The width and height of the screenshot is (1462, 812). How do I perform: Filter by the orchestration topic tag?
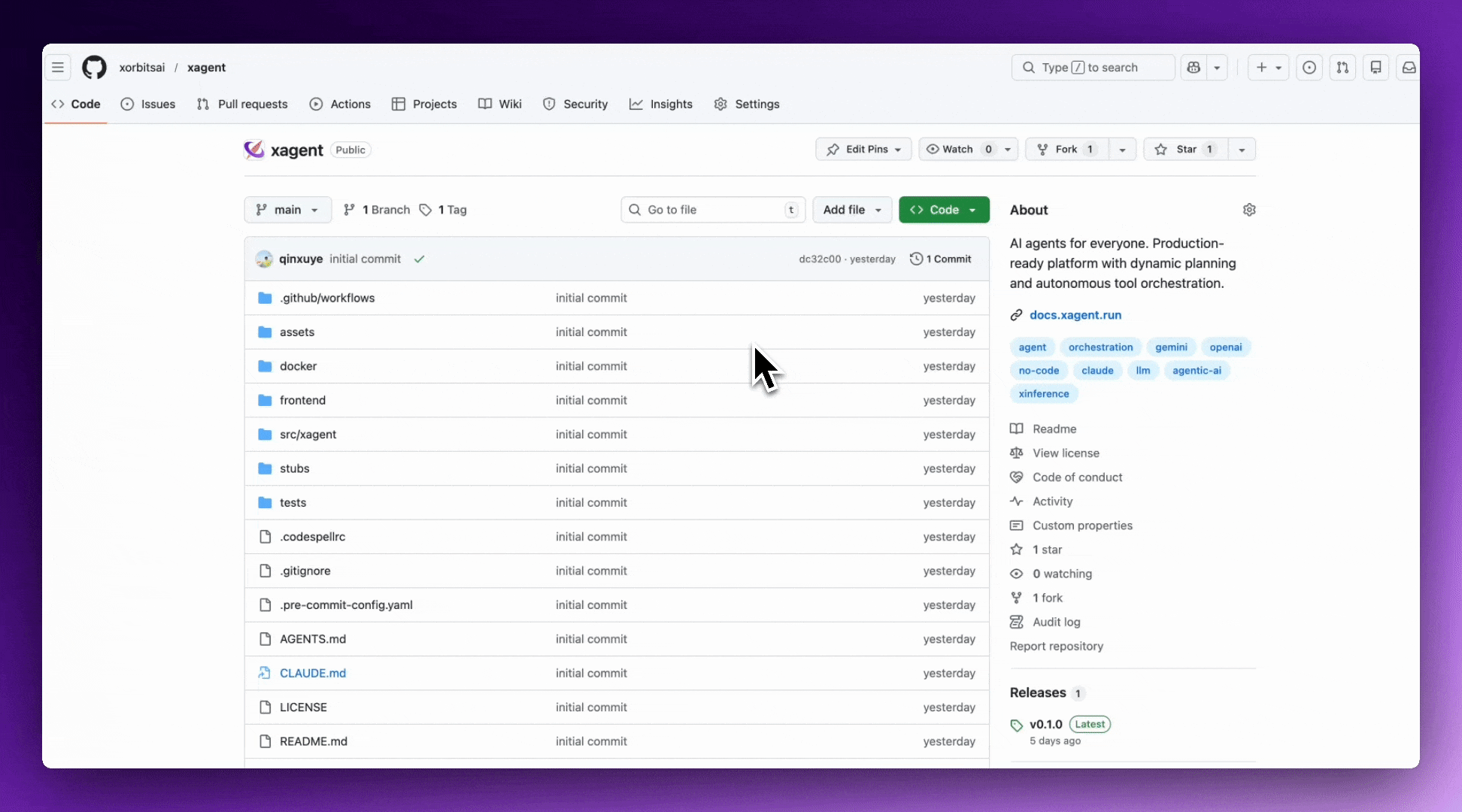pyautogui.click(x=1101, y=347)
